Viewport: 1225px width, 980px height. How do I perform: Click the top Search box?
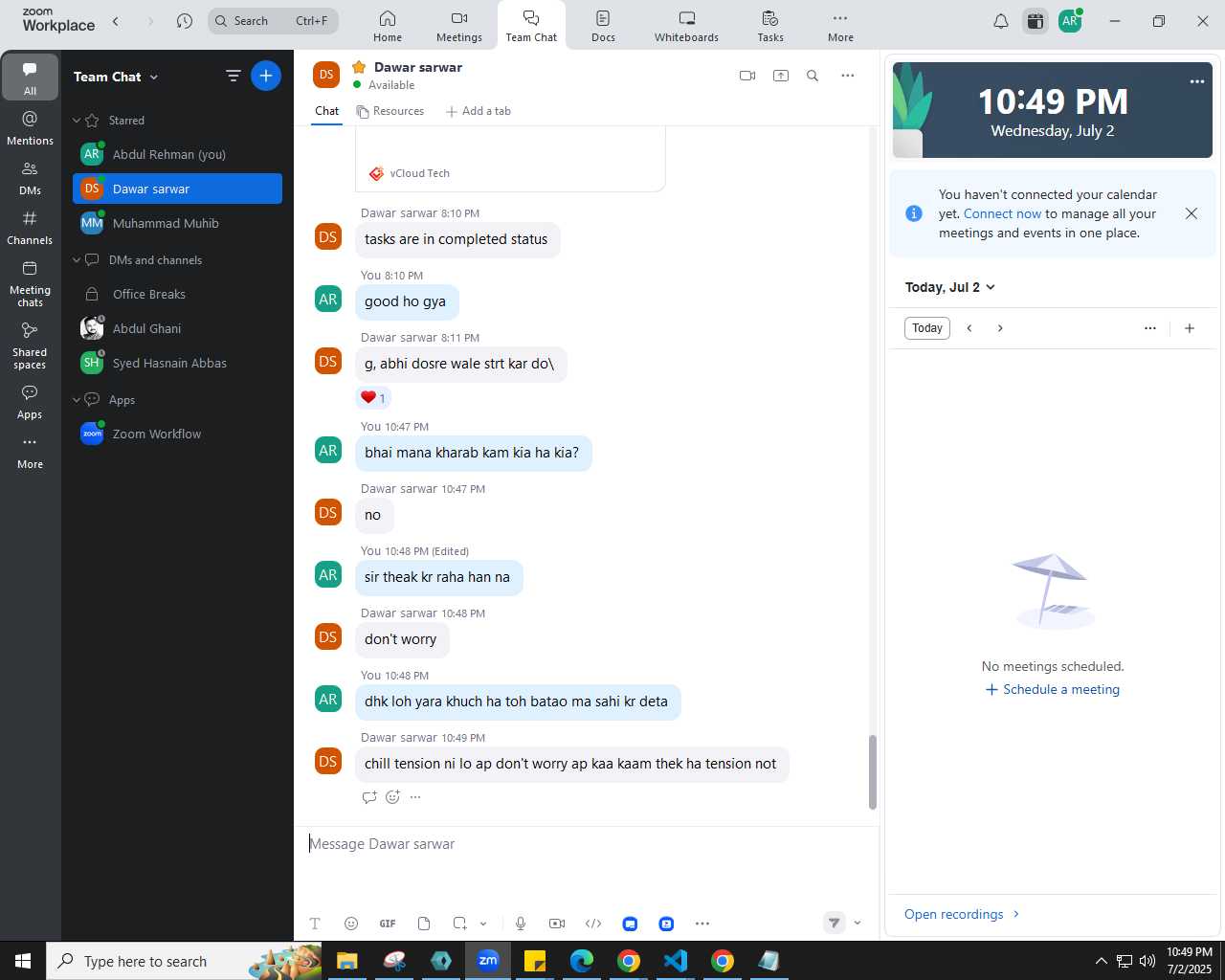274,21
